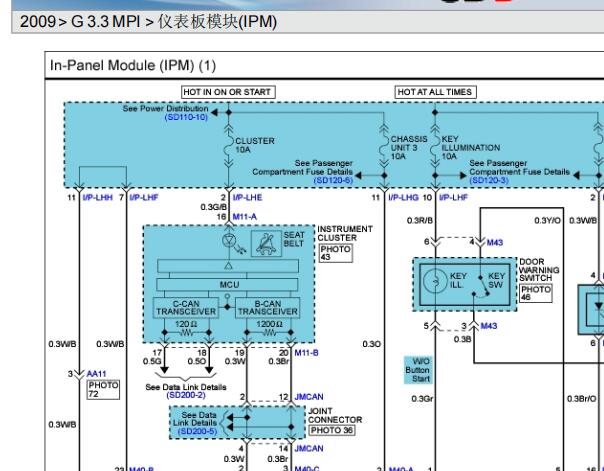604x471 pixels.
Task: Click the seat belt warning icon
Action: [x=266, y=243]
